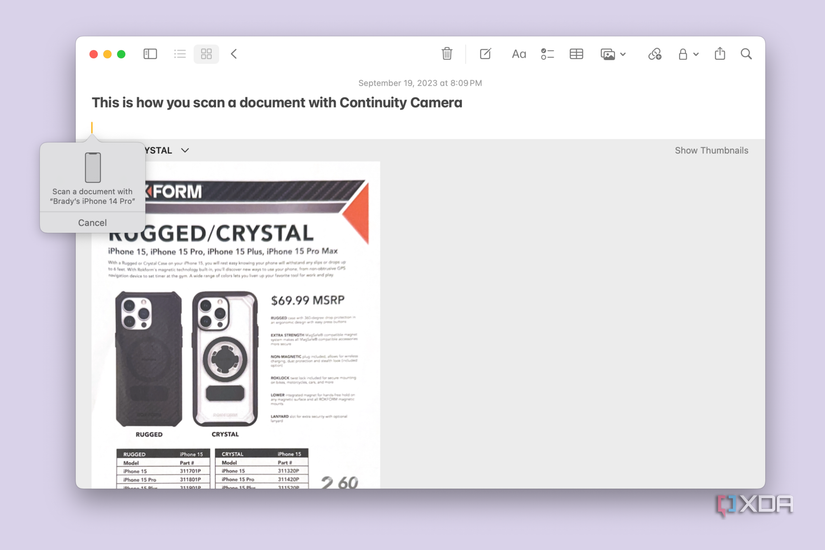Viewport: 825px width, 550px height.
Task: Click the September 19, 2023 date
Action: 420,83
